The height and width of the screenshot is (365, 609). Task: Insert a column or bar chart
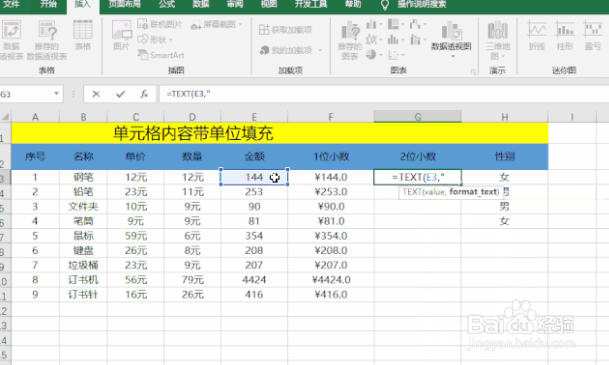pyautogui.click(x=374, y=25)
